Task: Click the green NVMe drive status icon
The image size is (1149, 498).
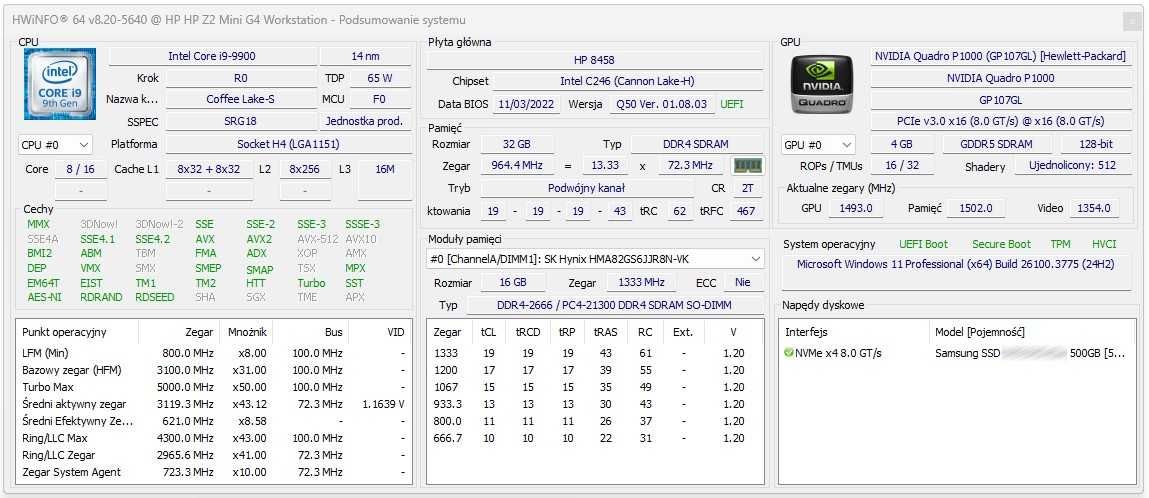Action: coord(788,353)
